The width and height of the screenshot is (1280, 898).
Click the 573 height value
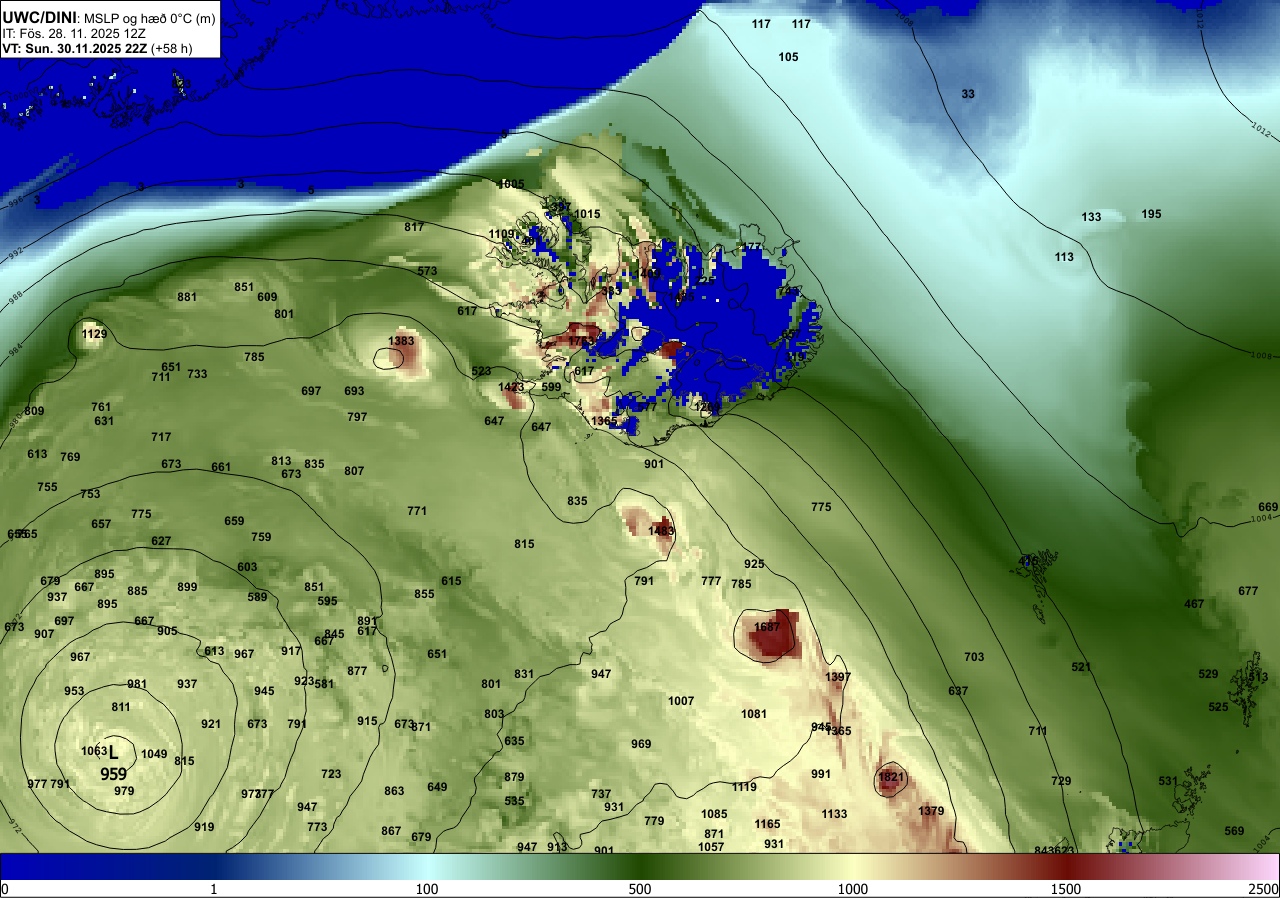click(427, 271)
